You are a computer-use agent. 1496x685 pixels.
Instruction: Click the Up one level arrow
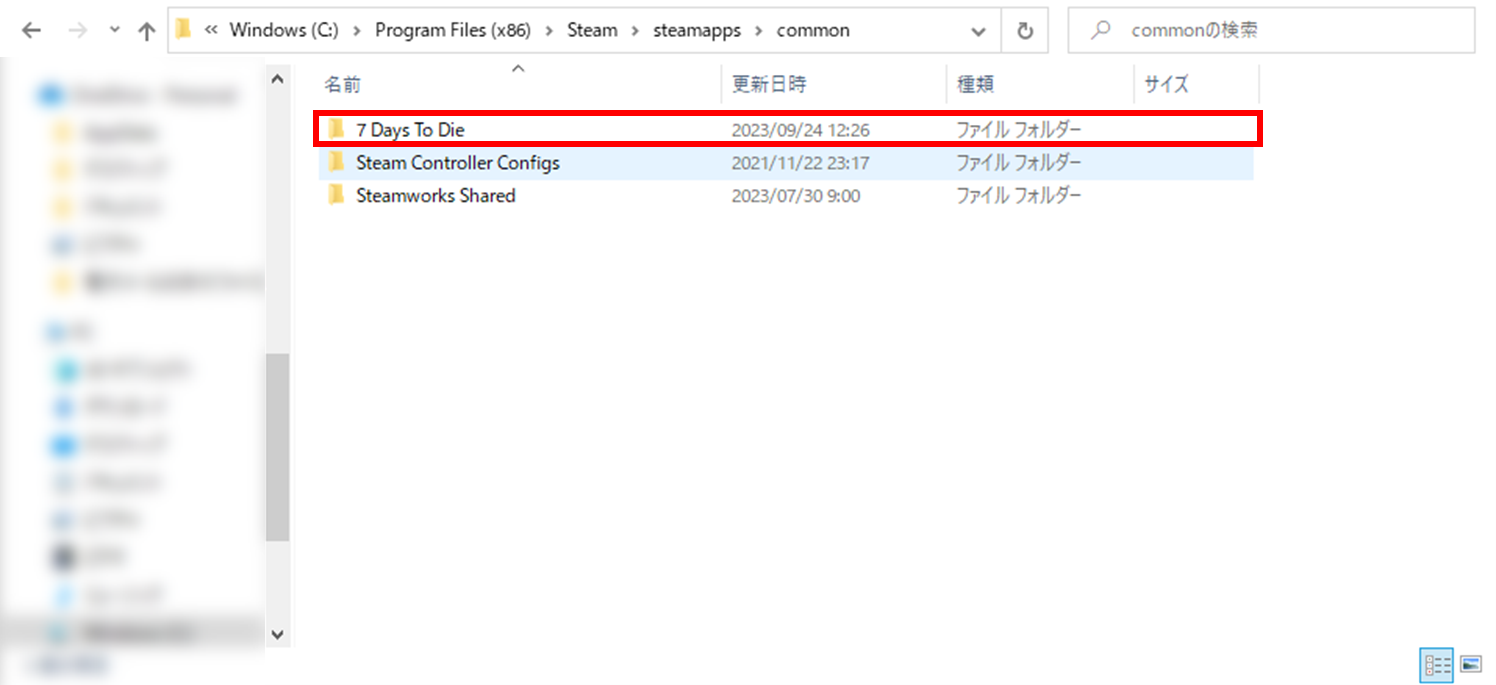(147, 31)
